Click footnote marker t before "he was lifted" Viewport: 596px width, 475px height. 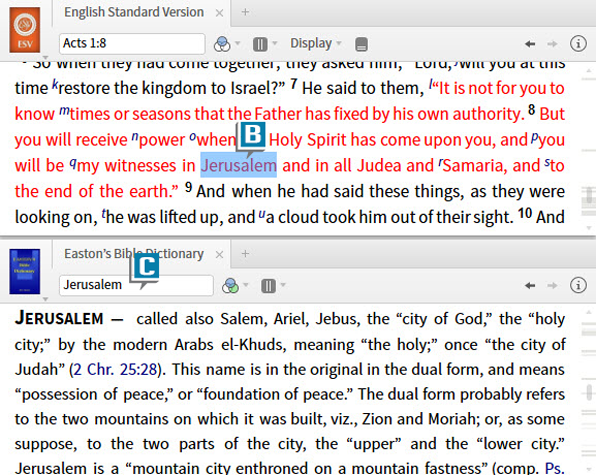[x=103, y=214]
